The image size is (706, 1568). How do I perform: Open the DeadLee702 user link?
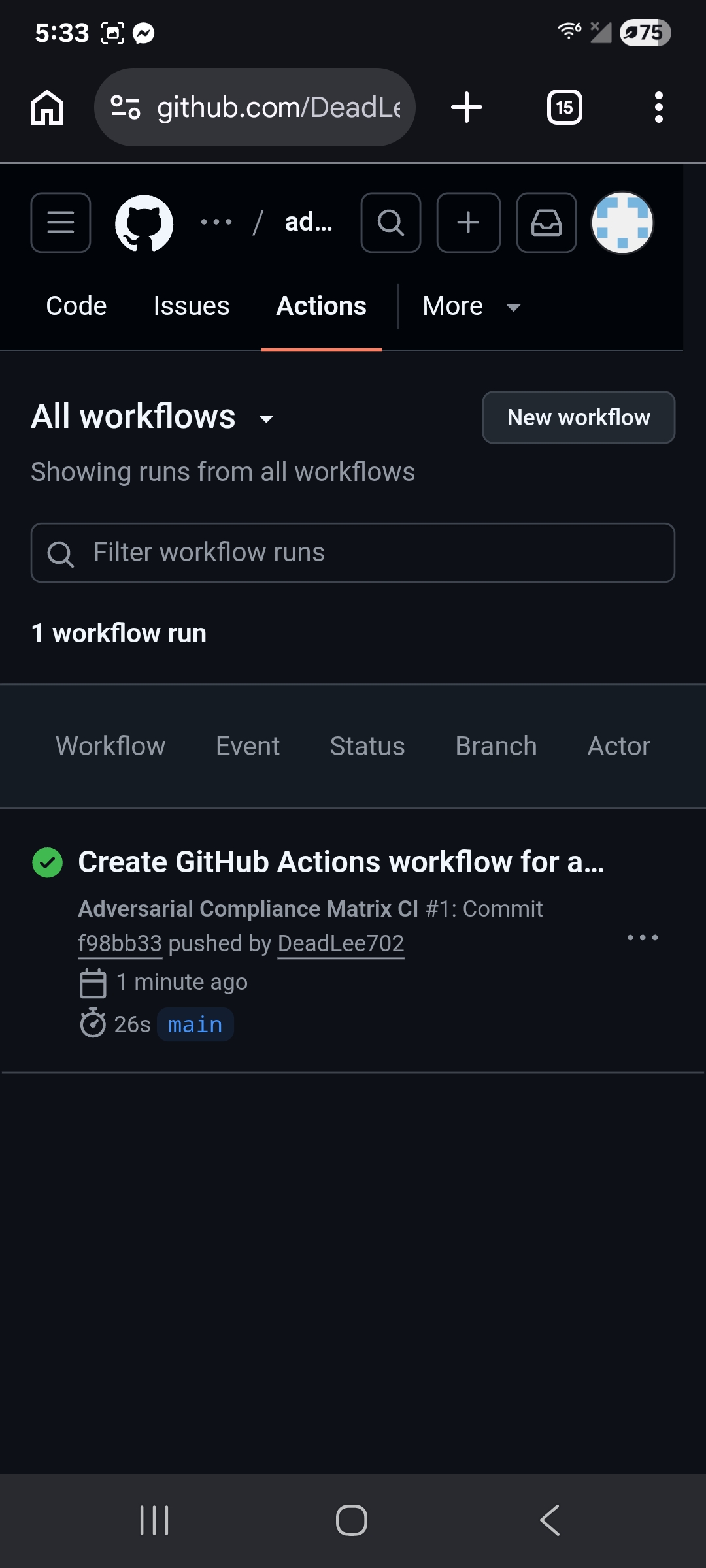341,943
